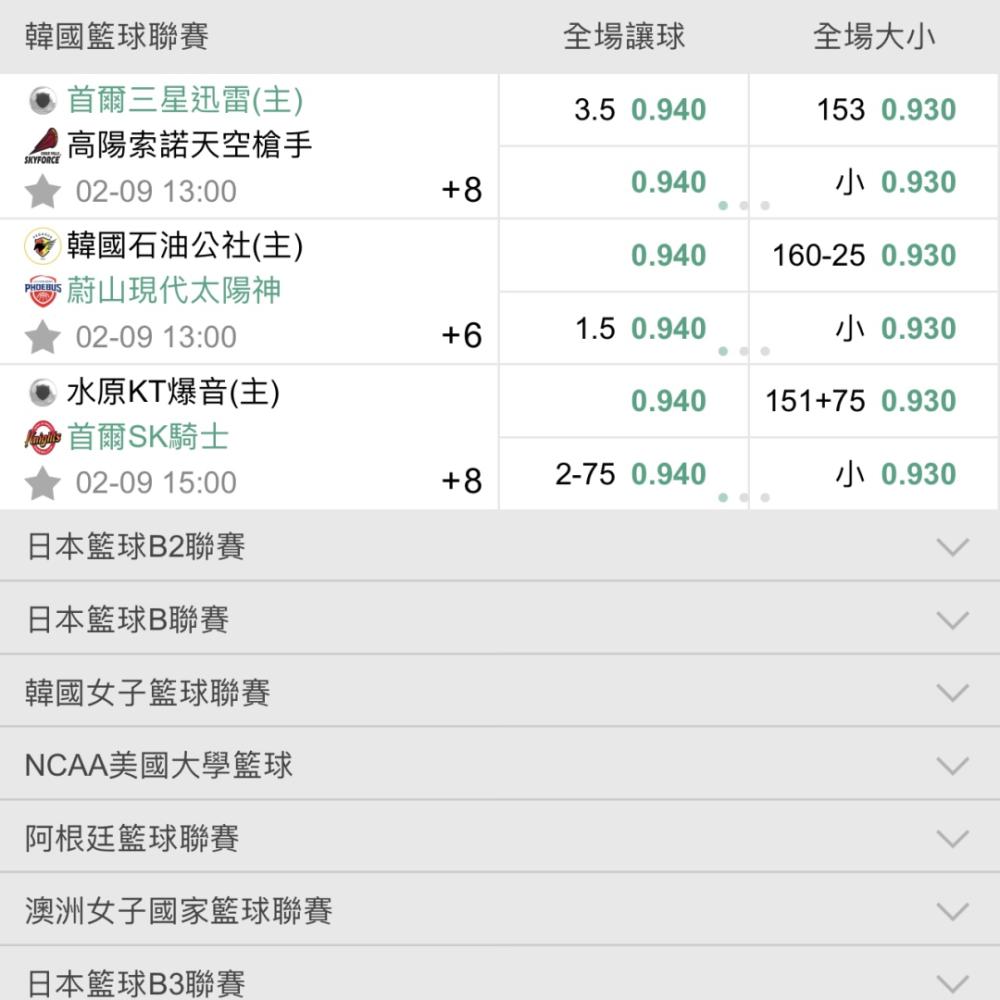
Task: Tap the Skyforce team logo
Action: point(43,146)
